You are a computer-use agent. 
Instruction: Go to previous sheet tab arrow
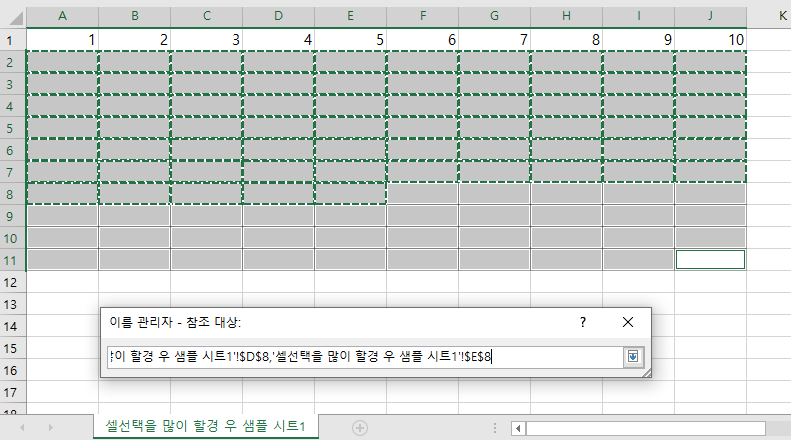pos(22,427)
